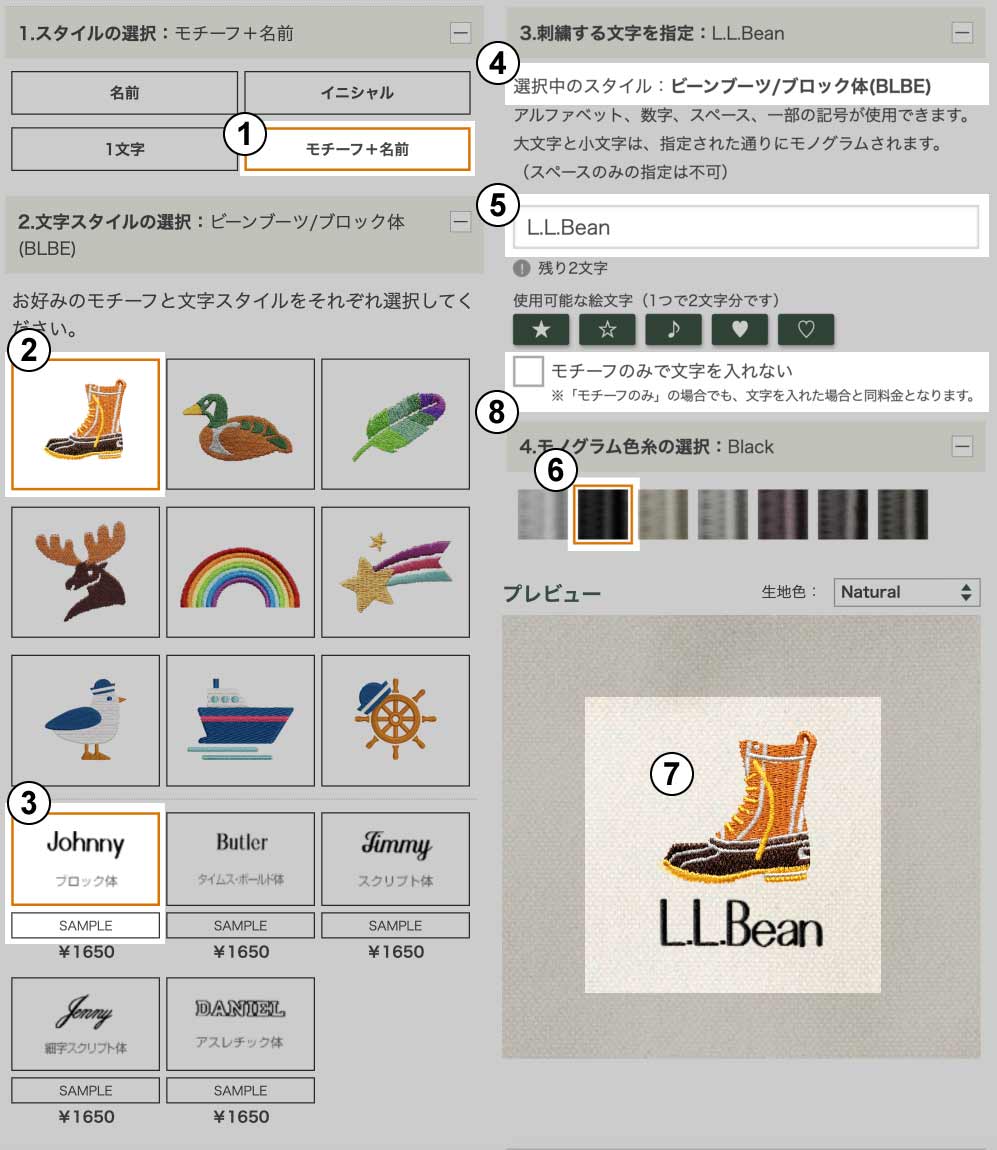Select the black thread color swatch
The width and height of the screenshot is (997, 1150).
tap(602, 515)
